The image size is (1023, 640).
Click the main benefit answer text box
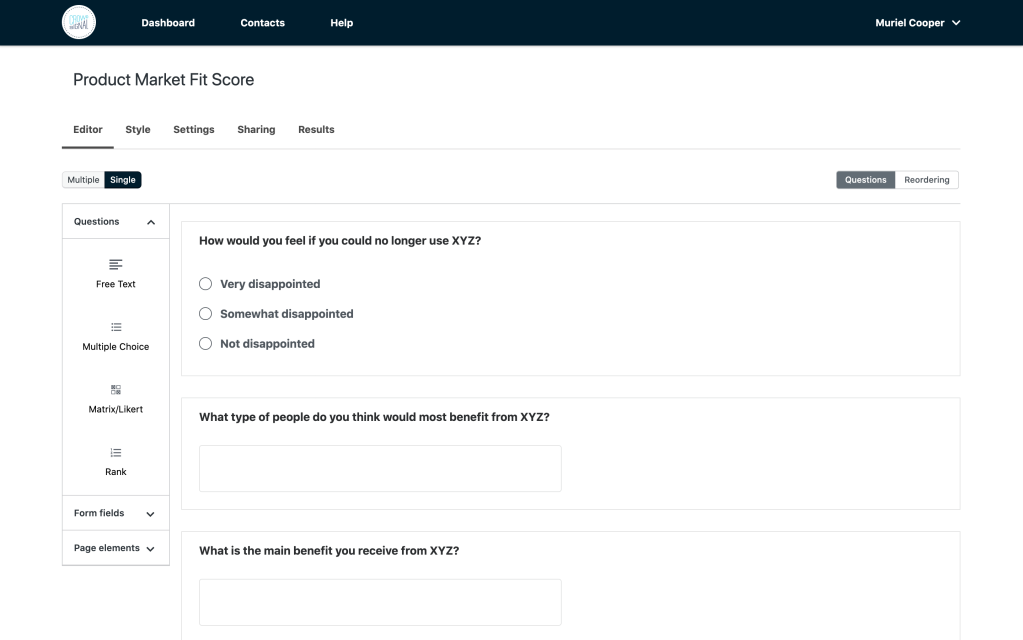tap(380, 602)
